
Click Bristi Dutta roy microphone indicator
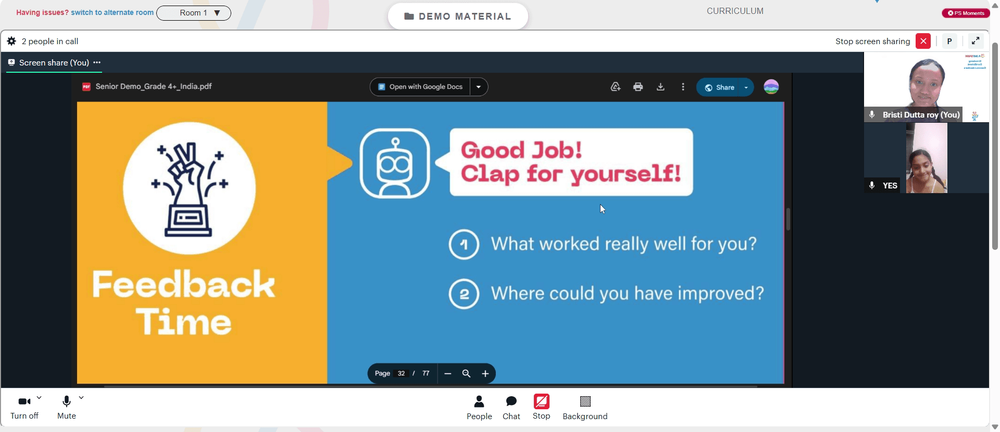[872, 115]
